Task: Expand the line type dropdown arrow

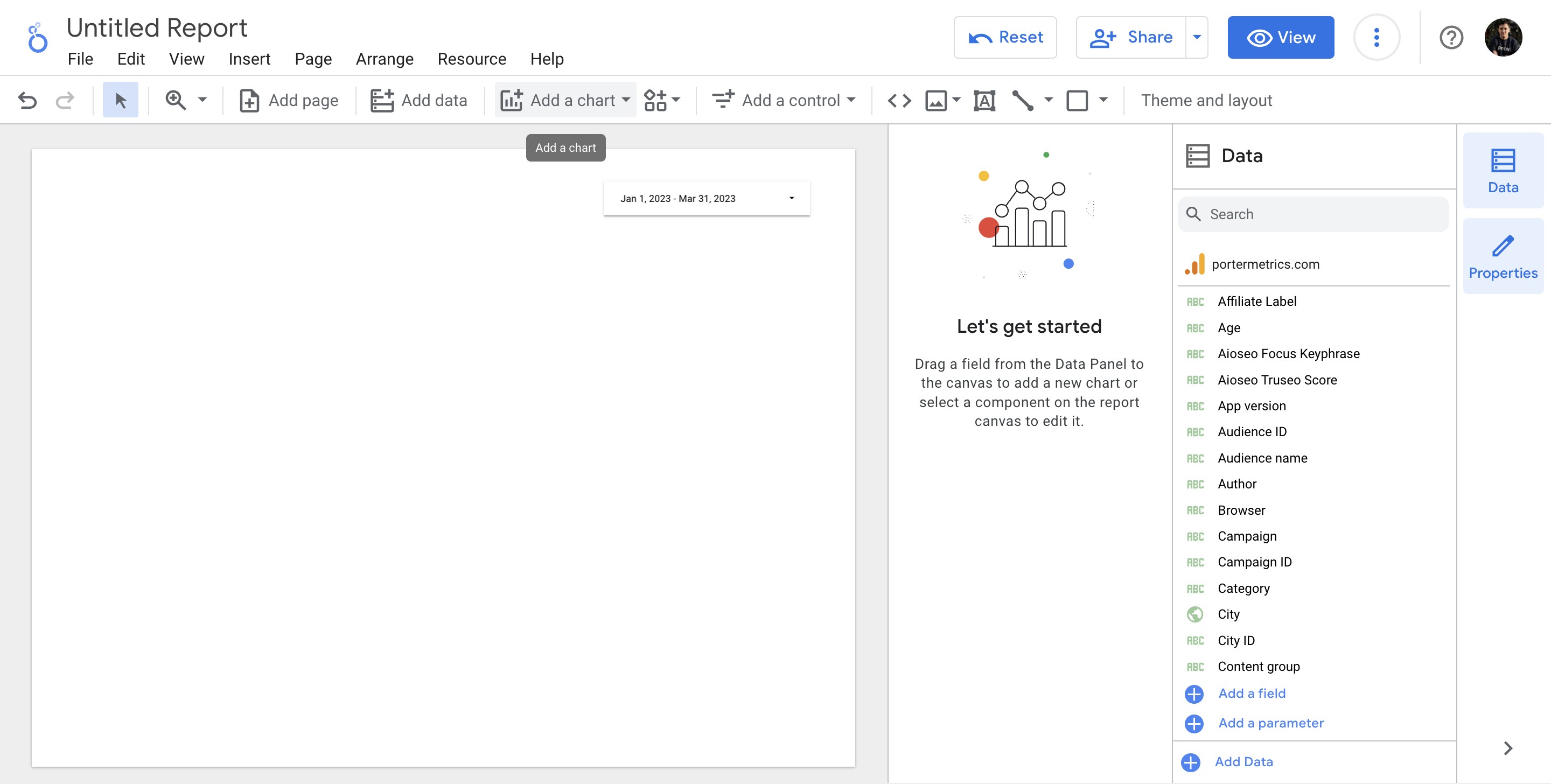Action: click(1048, 100)
